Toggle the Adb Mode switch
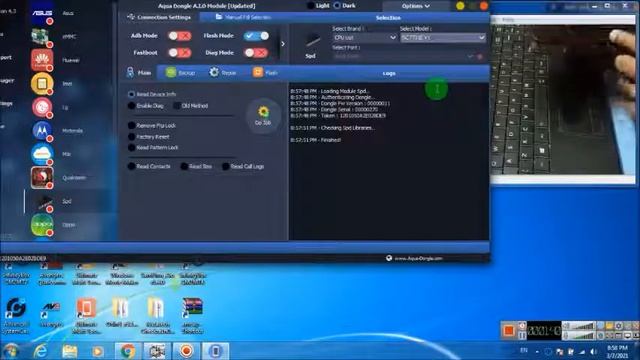This screenshot has width=640, height=360. pos(180,36)
